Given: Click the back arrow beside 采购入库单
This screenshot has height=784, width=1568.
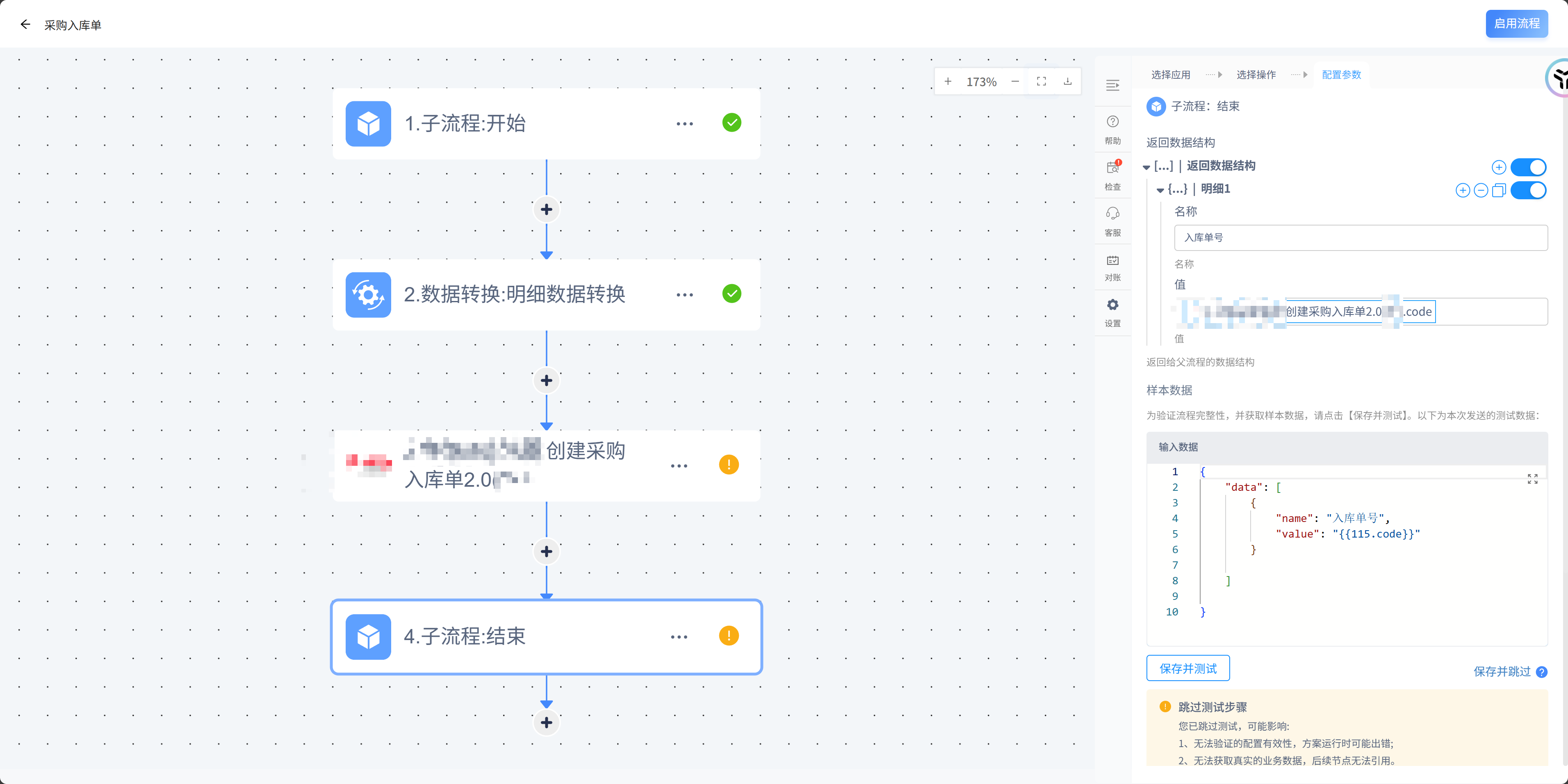Looking at the screenshot, I should click(x=25, y=24).
